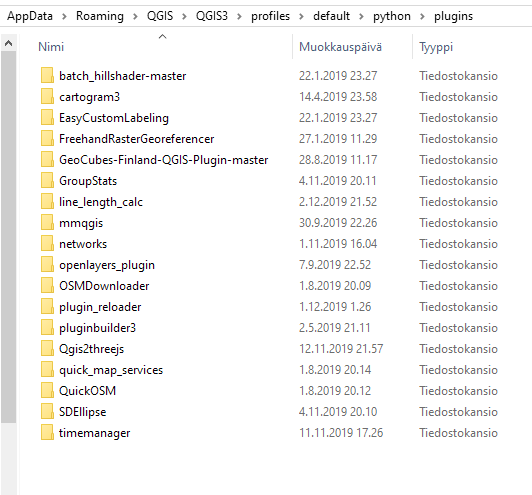
Task: Click the OSMDownloader folder icon
Action: 47,286
